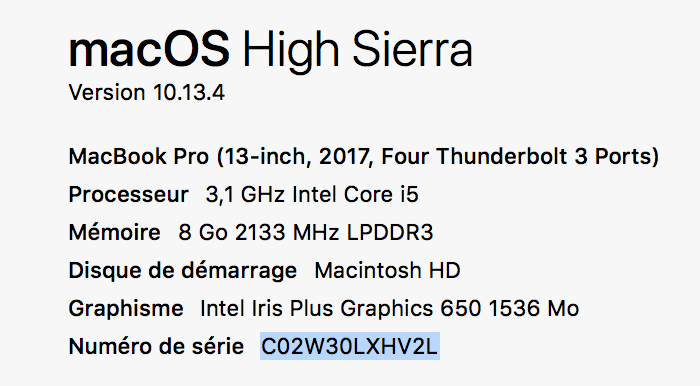The image size is (700, 386).
Task: Click the Macintosh HD startup disk name
Action: 387,270
